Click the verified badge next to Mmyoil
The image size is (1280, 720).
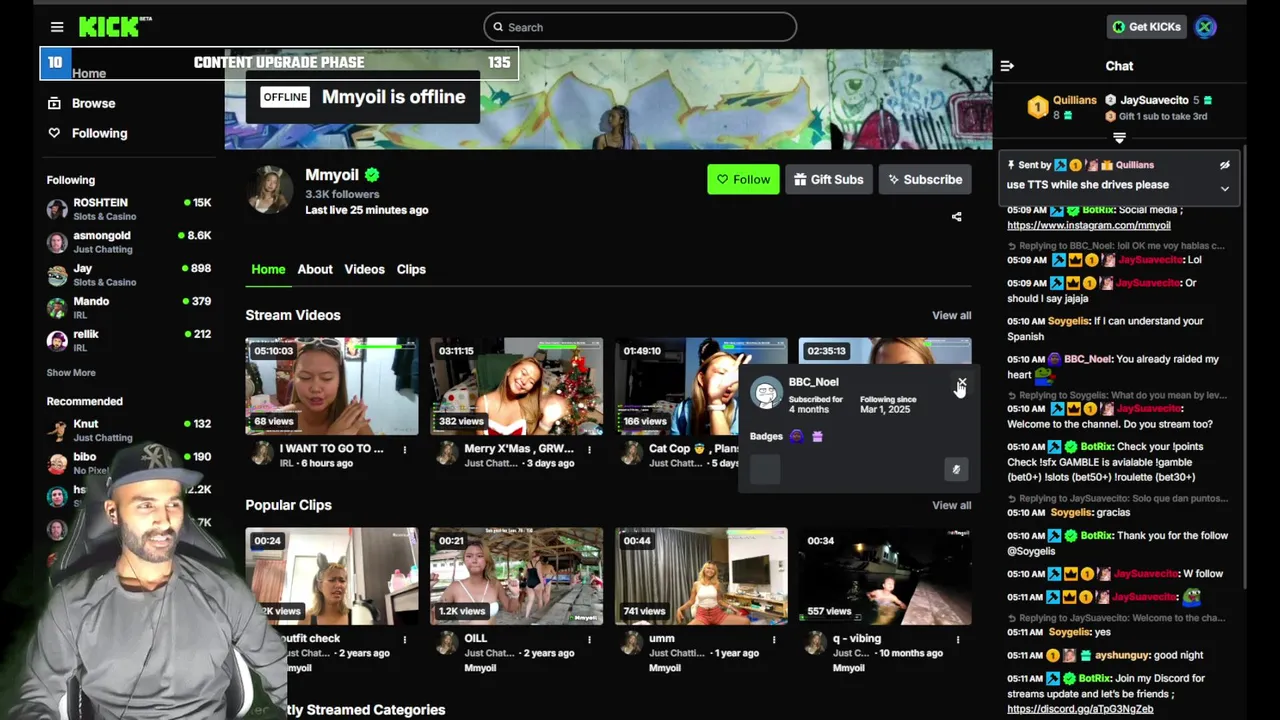372,175
